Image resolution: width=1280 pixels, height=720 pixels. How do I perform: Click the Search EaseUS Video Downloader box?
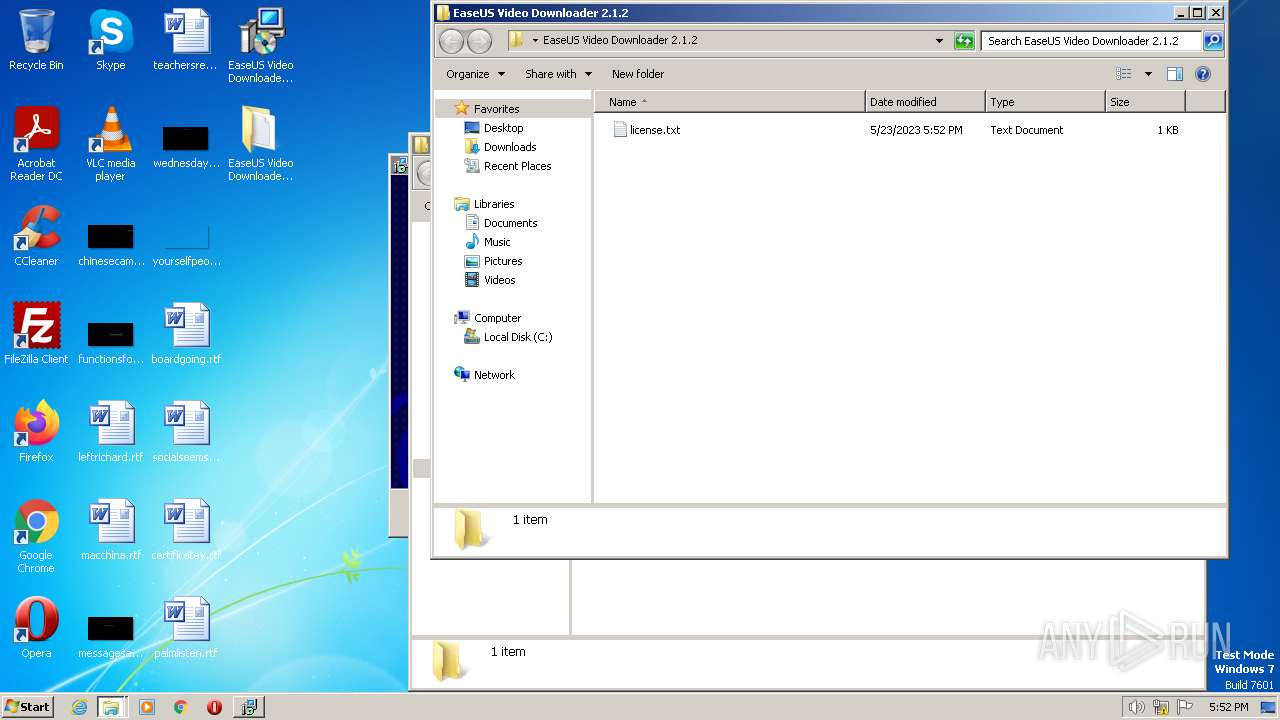(x=1090, y=41)
